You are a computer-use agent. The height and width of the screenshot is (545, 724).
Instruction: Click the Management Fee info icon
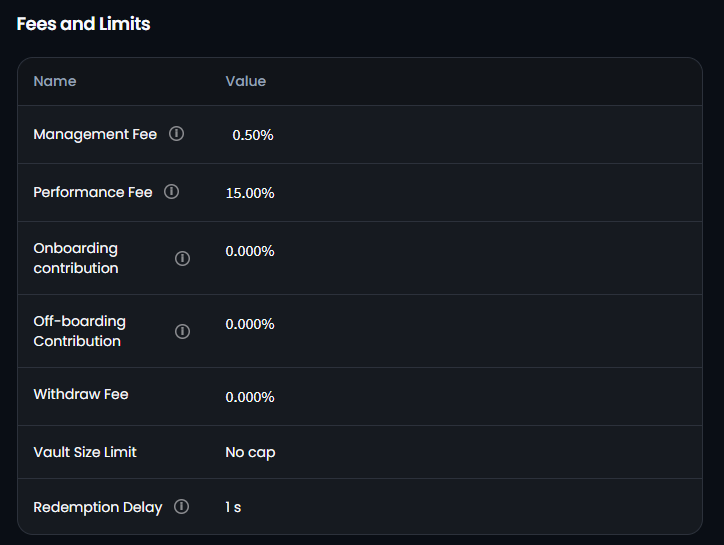coord(177,134)
